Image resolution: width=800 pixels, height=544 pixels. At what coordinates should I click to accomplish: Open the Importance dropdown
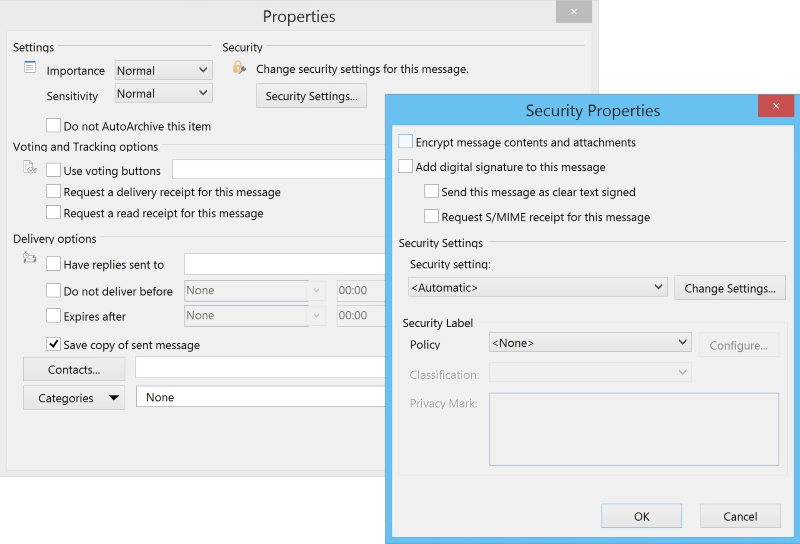pyautogui.click(x=163, y=70)
